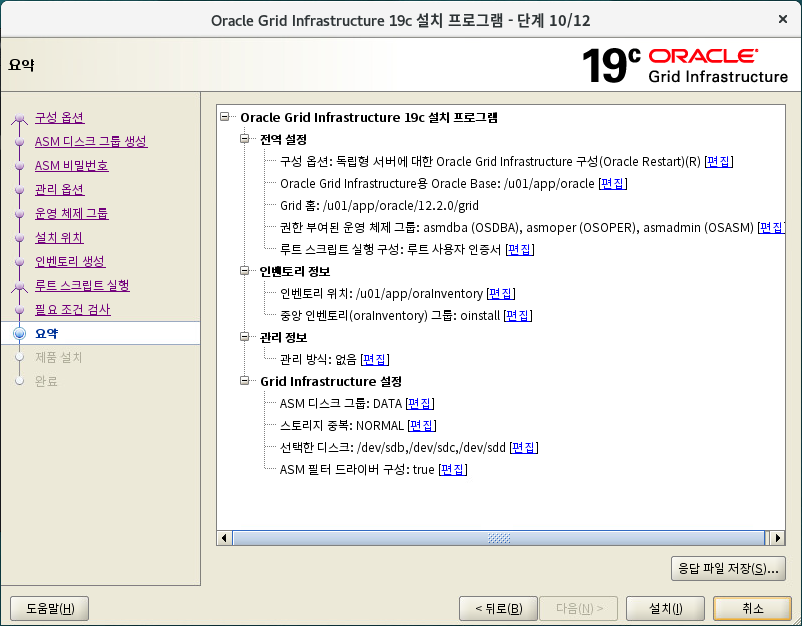Image resolution: width=802 pixels, height=626 pixels.
Task: Collapse the 인벤토리 정보 section
Action: pos(244,271)
